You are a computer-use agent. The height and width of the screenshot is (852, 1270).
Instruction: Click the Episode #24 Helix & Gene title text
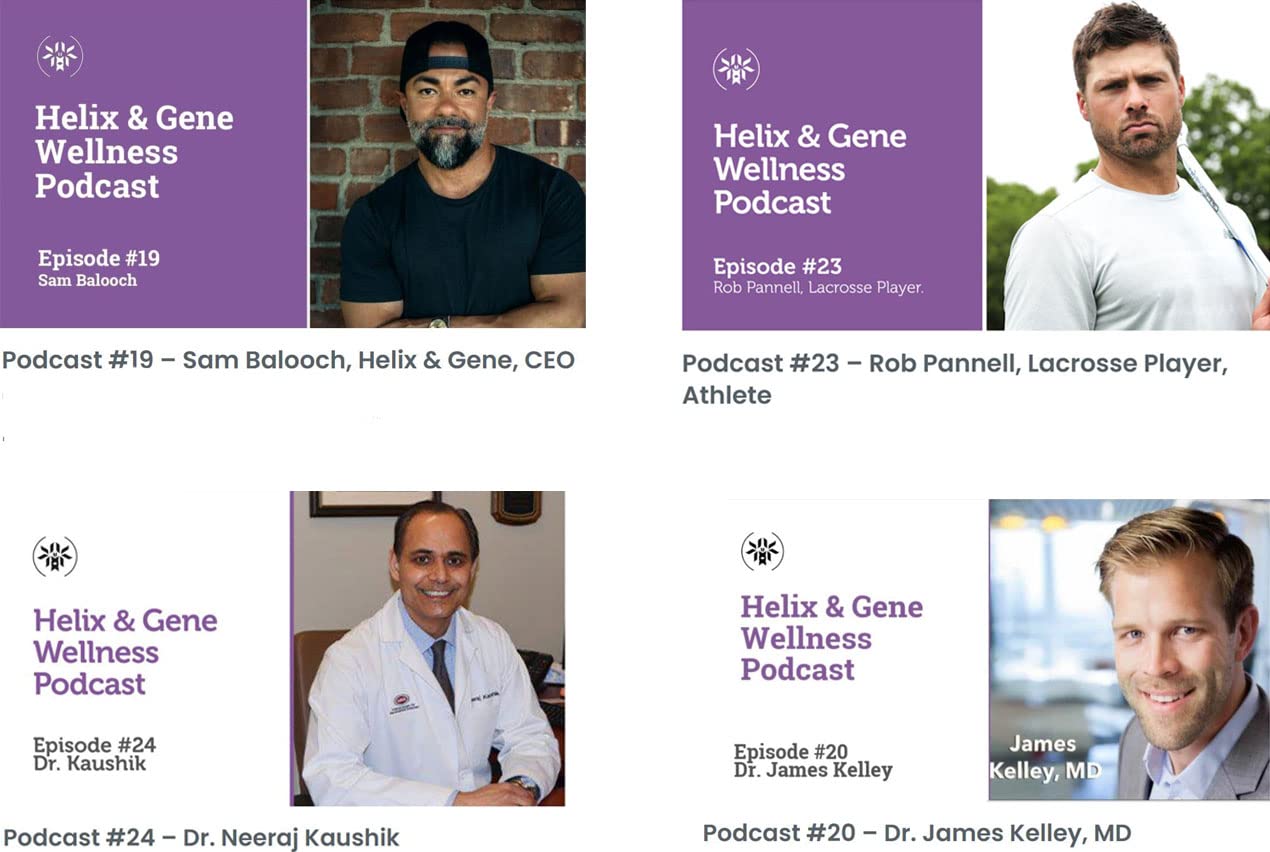[125, 652]
